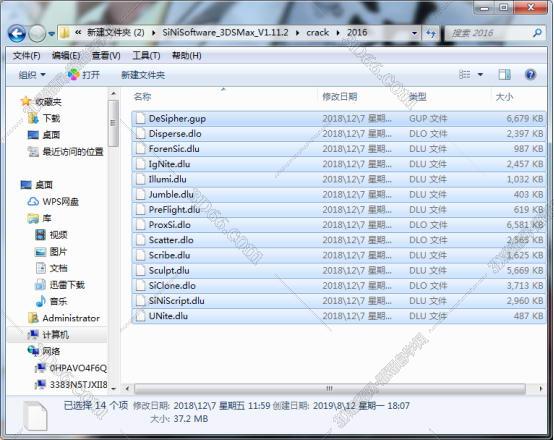The image size is (554, 440).
Task: Refresh the folder with the refresh arrows
Action: coord(431,33)
